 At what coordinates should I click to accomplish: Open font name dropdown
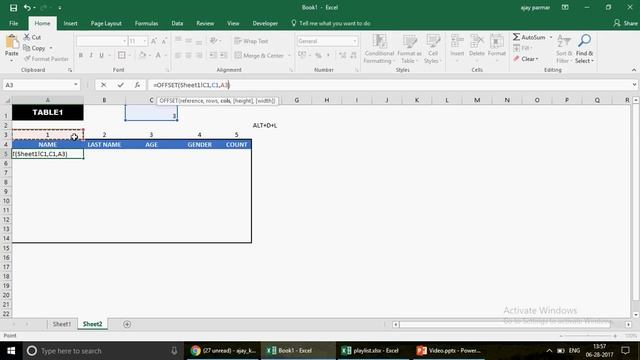coord(124,41)
